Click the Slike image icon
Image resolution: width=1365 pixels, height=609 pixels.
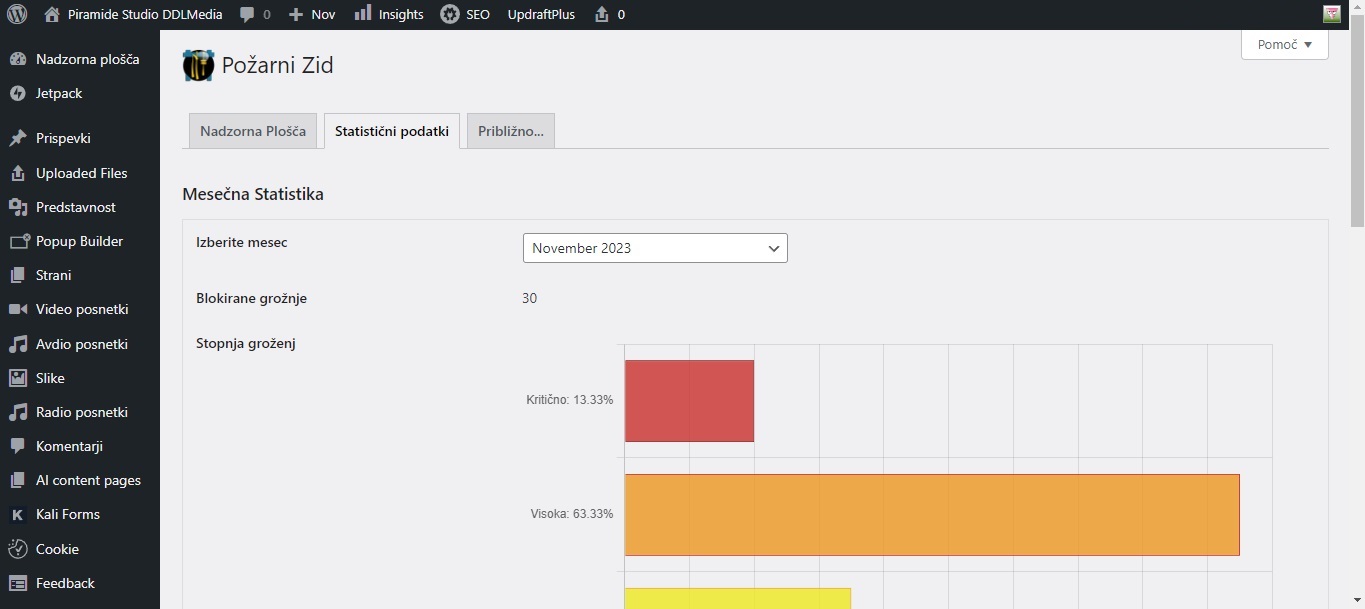(x=17, y=378)
